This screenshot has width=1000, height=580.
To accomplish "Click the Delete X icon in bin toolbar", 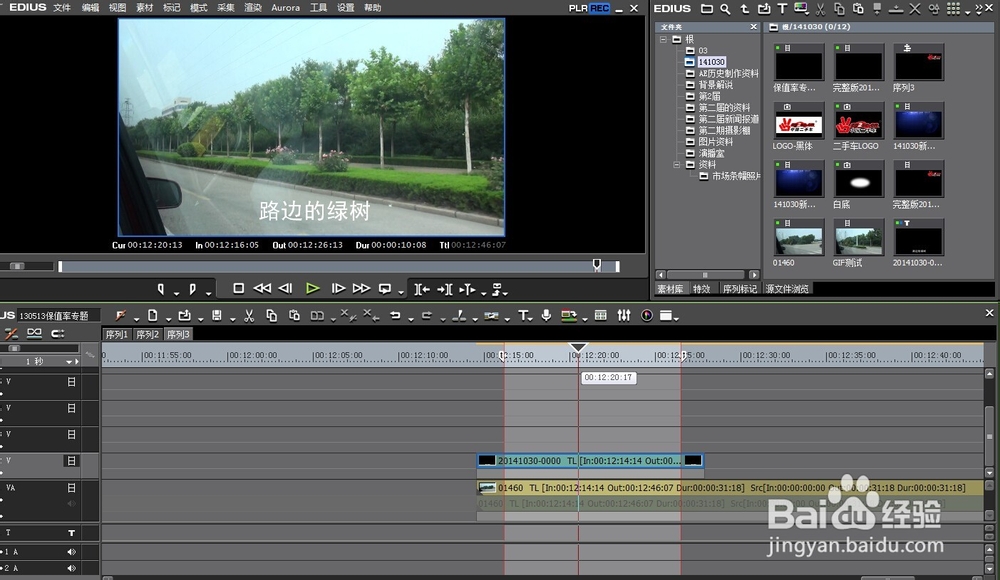I will click(x=915, y=9).
